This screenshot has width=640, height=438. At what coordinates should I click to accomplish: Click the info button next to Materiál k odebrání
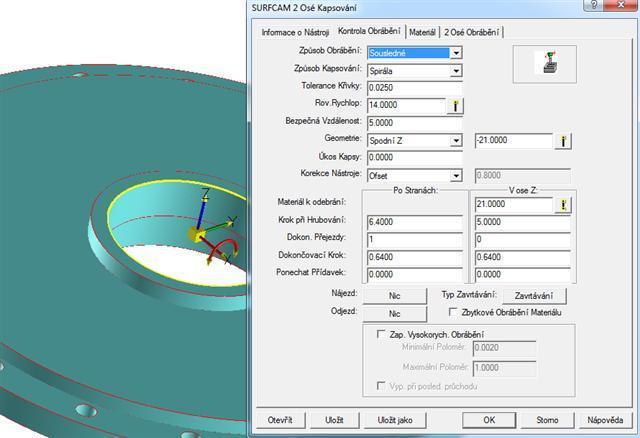563,205
